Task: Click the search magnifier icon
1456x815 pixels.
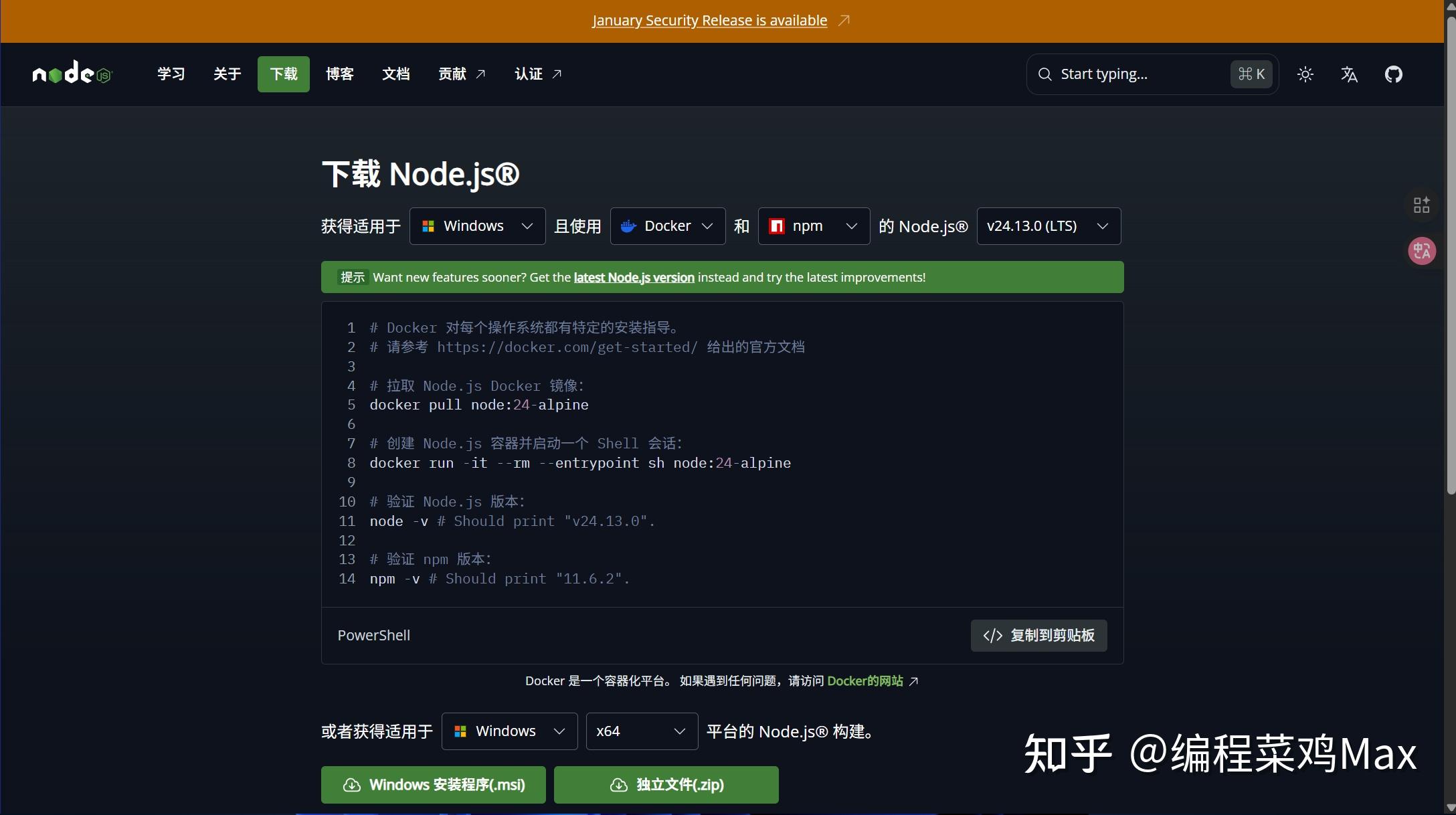Action: (x=1044, y=74)
